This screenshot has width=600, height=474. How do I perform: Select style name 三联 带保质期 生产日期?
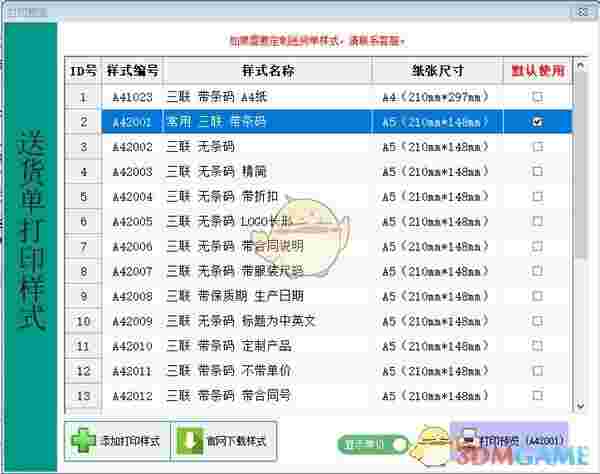click(x=235, y=296)
